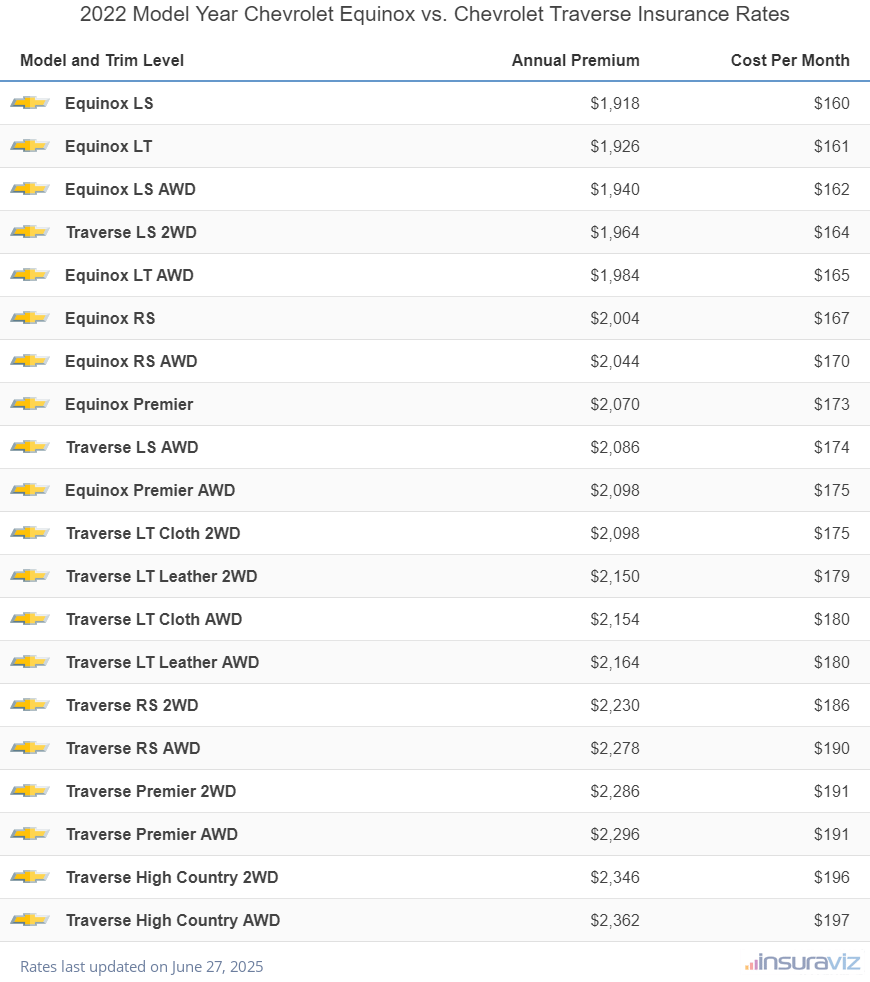The width and height of the screenshot is (870, 982).
Task: Click the $1,918 annual premium value
Action: [x=615, y=103]
